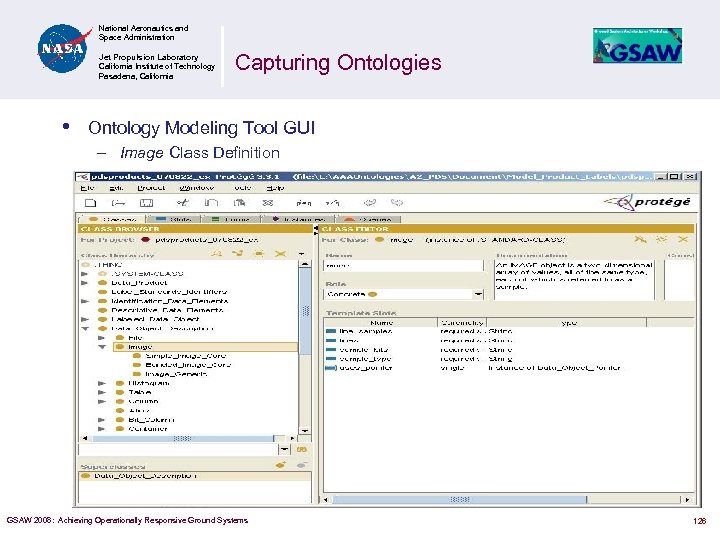
Task: Switch to the Forms tab
Action: tap(231, 219)
